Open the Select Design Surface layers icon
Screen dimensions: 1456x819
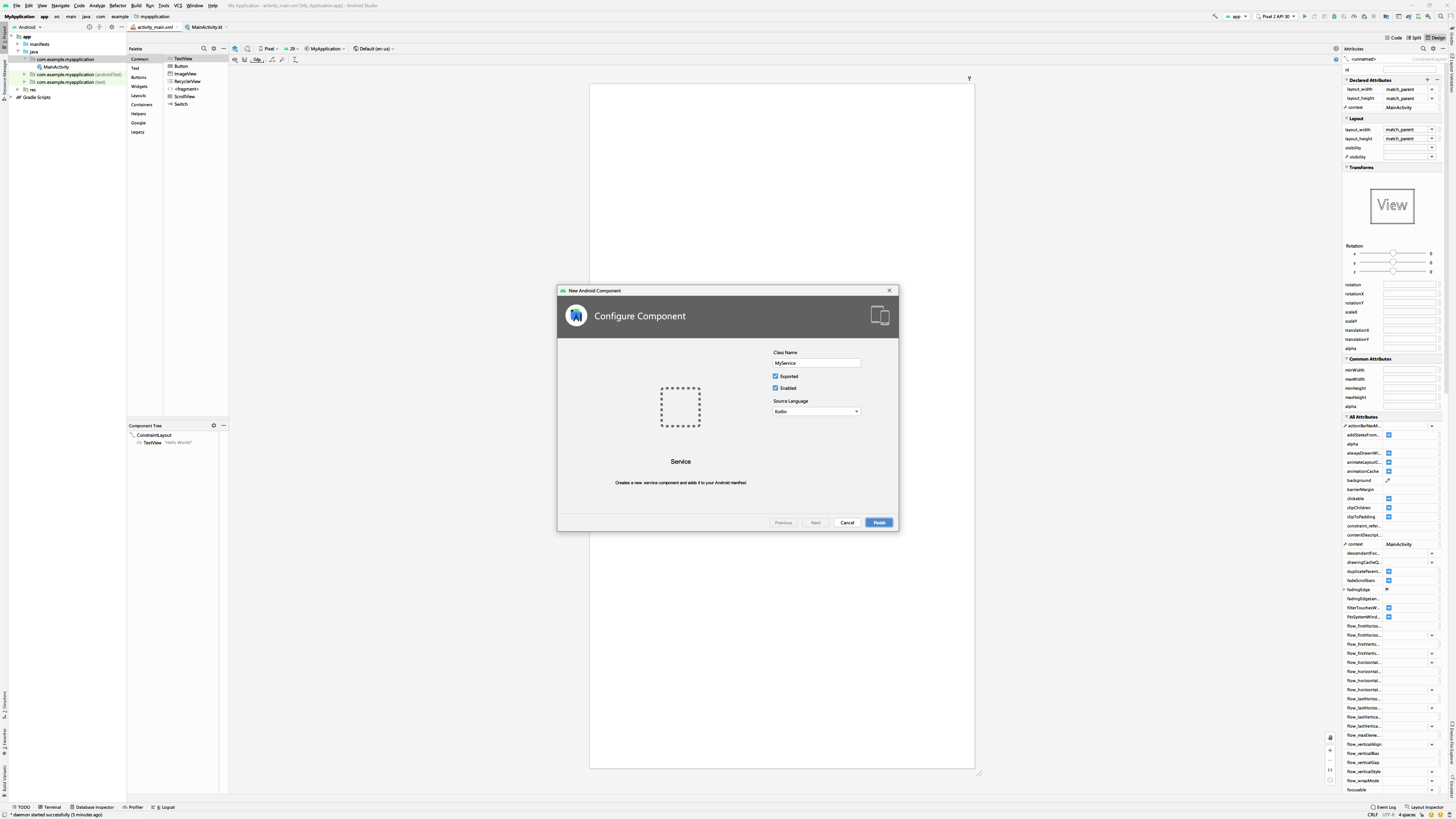pyautogui.click(x=235, y=49)
